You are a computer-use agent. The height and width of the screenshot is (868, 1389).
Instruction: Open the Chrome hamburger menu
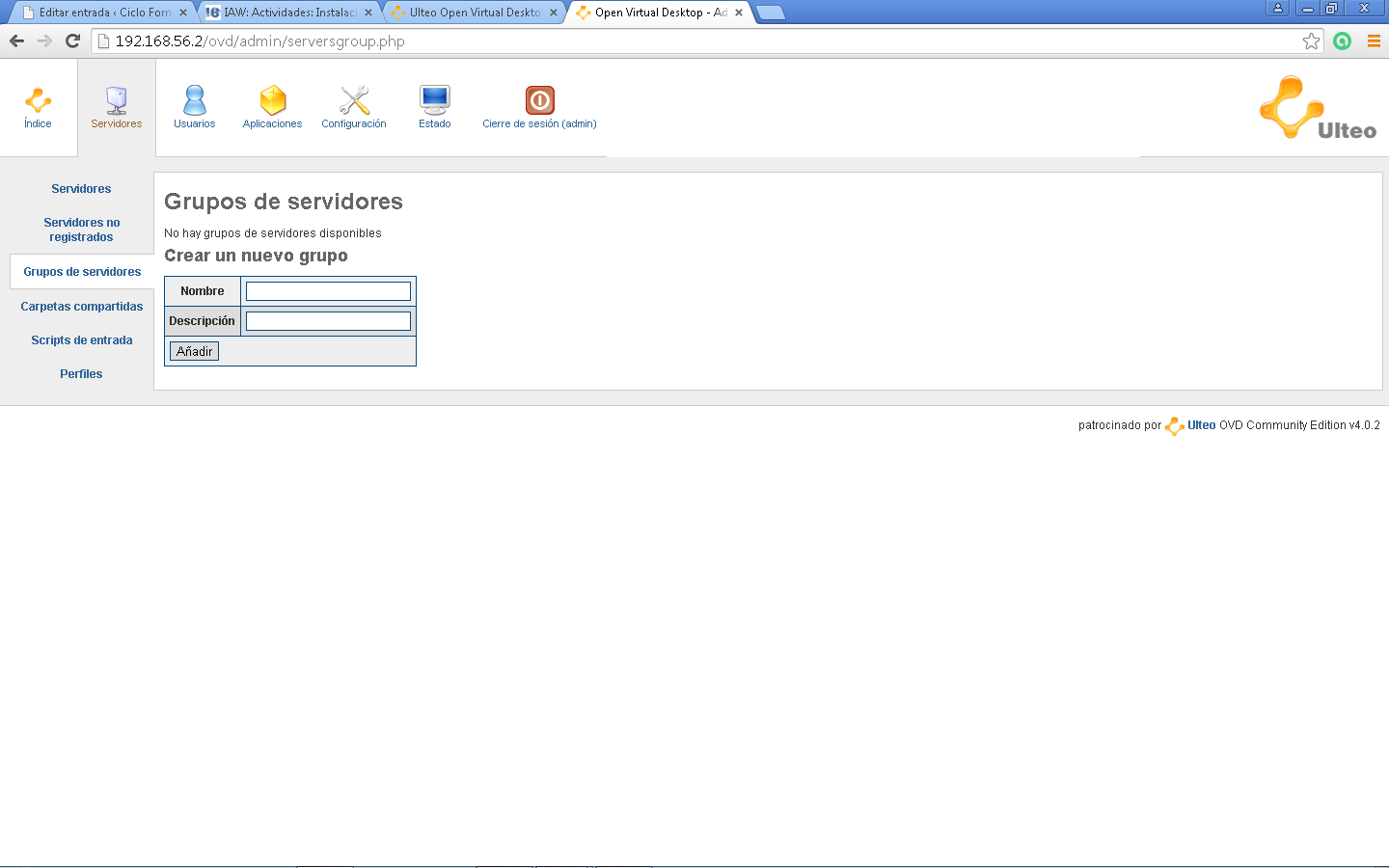click(1374, 41)
